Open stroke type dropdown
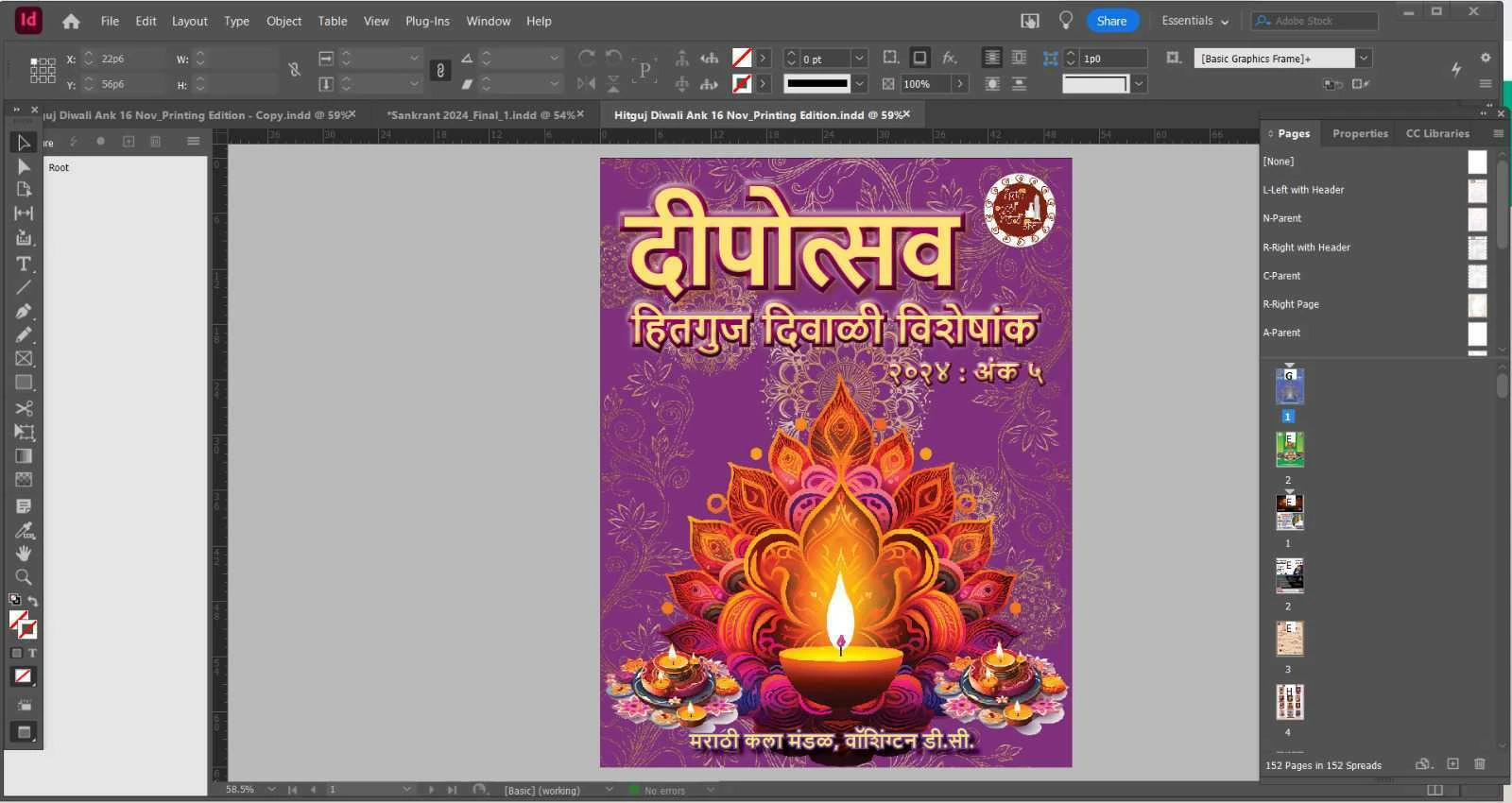1512x803 pixels. [x=859, y=84]
